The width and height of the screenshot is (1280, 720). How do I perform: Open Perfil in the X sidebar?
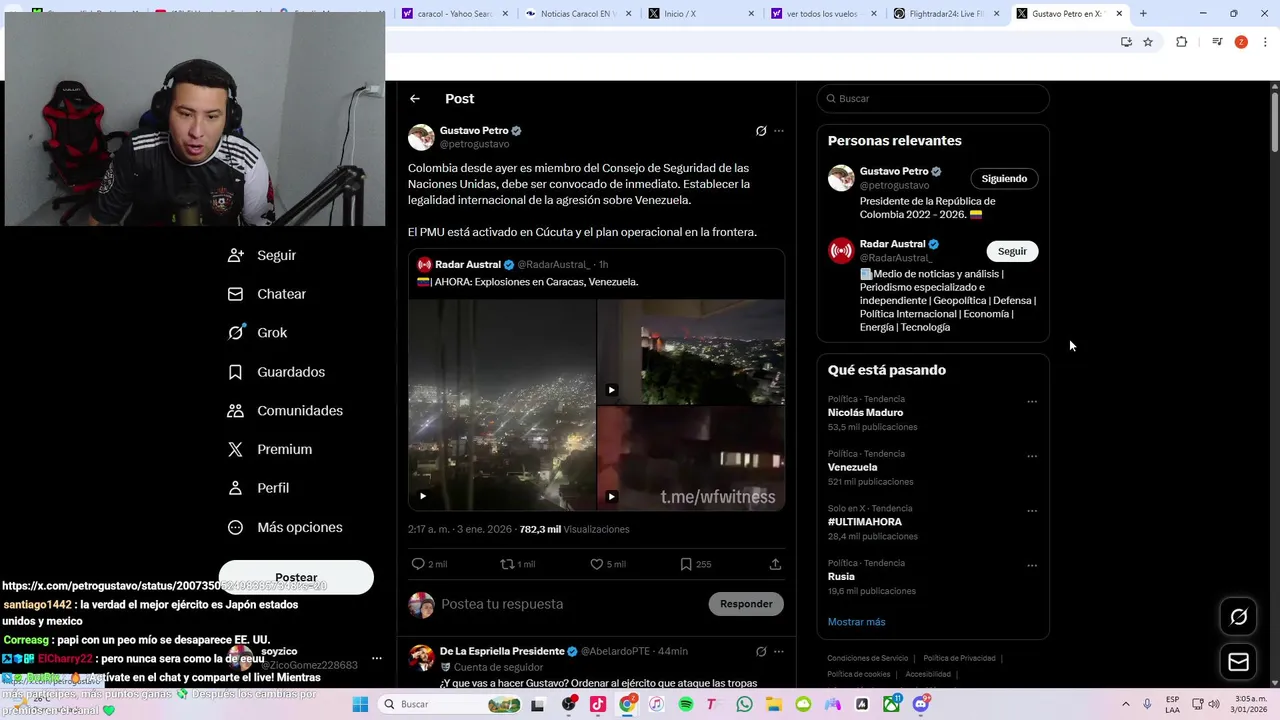point(258,488)
